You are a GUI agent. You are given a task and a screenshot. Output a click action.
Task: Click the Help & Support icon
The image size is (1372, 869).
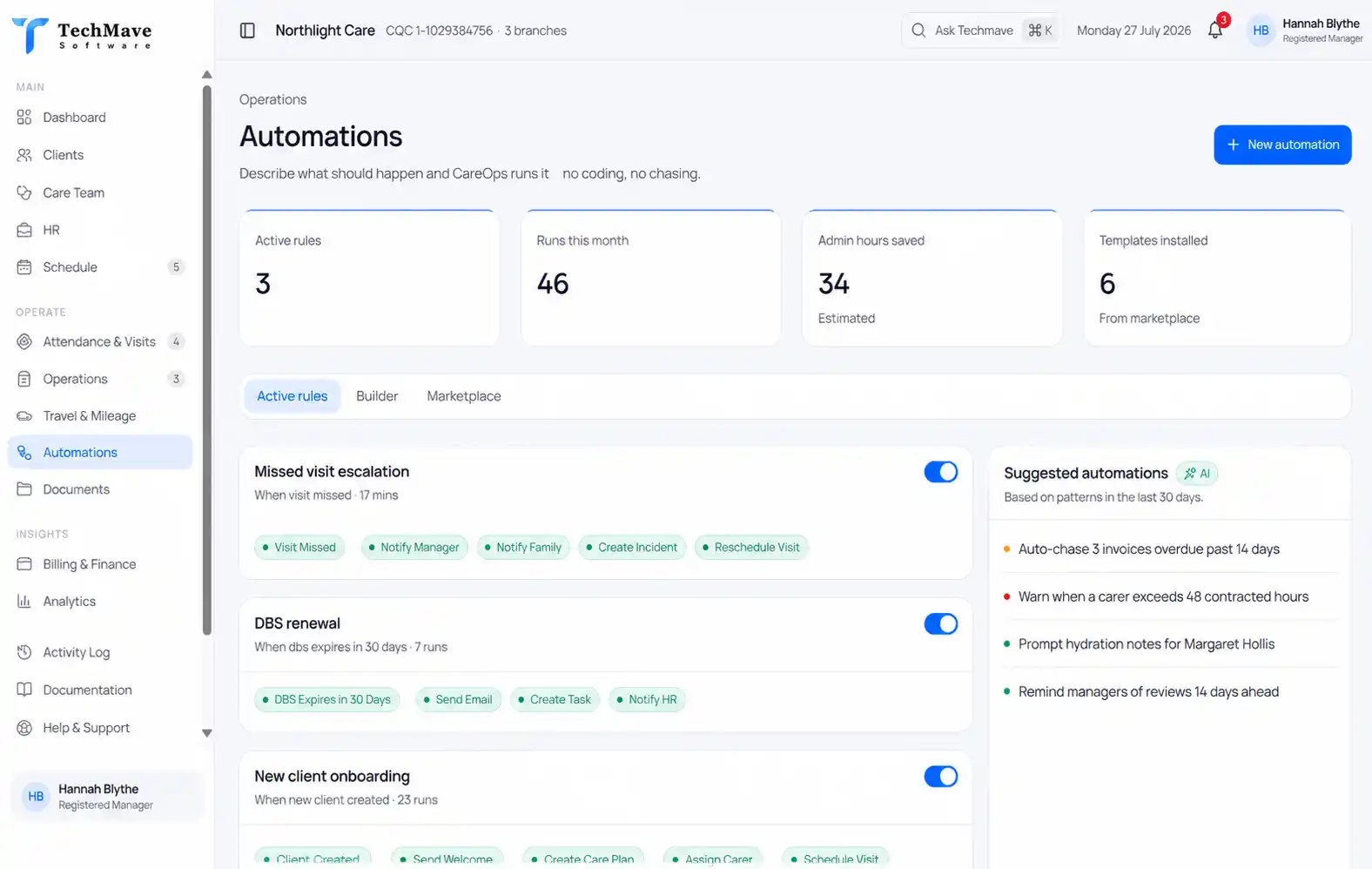point(24,728)
